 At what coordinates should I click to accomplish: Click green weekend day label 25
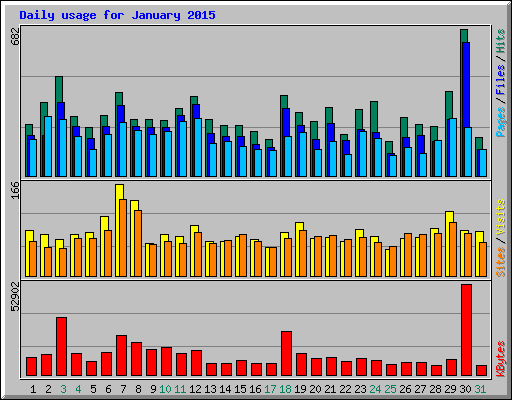click(x=390, y=389)
